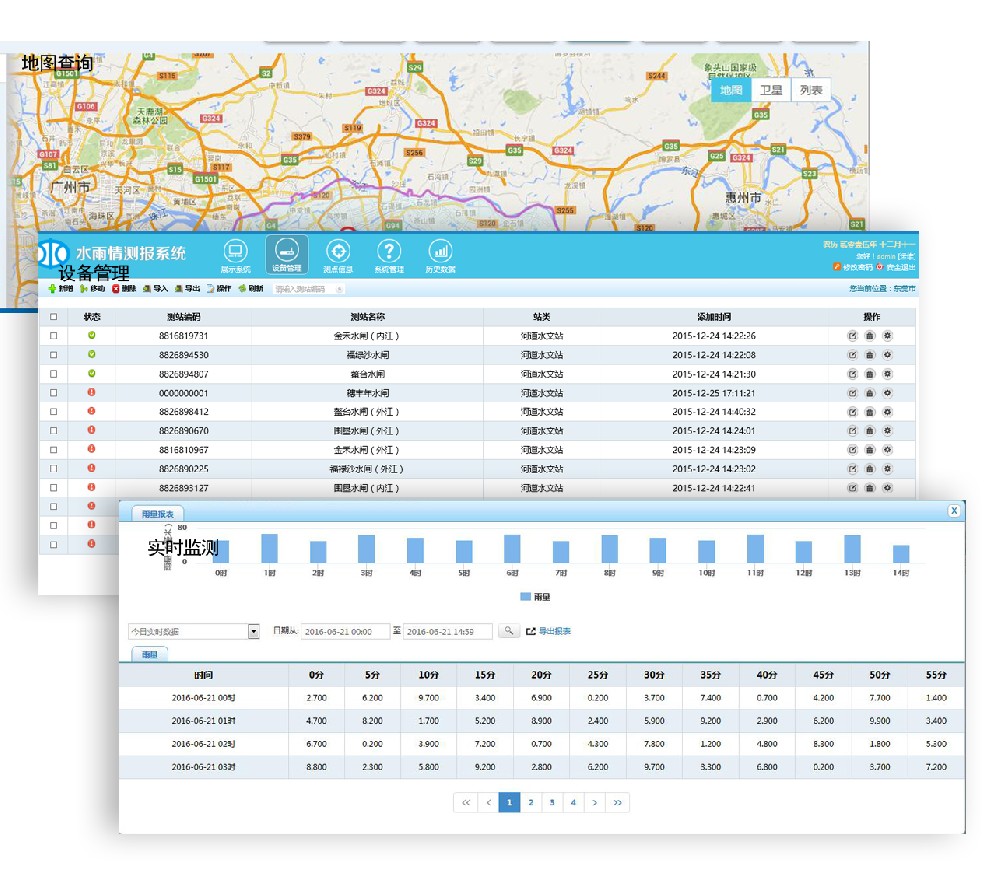Select checkbox for station 0000000001 row
Viewport: 1000px width, 875px height.
coord(54,393)
